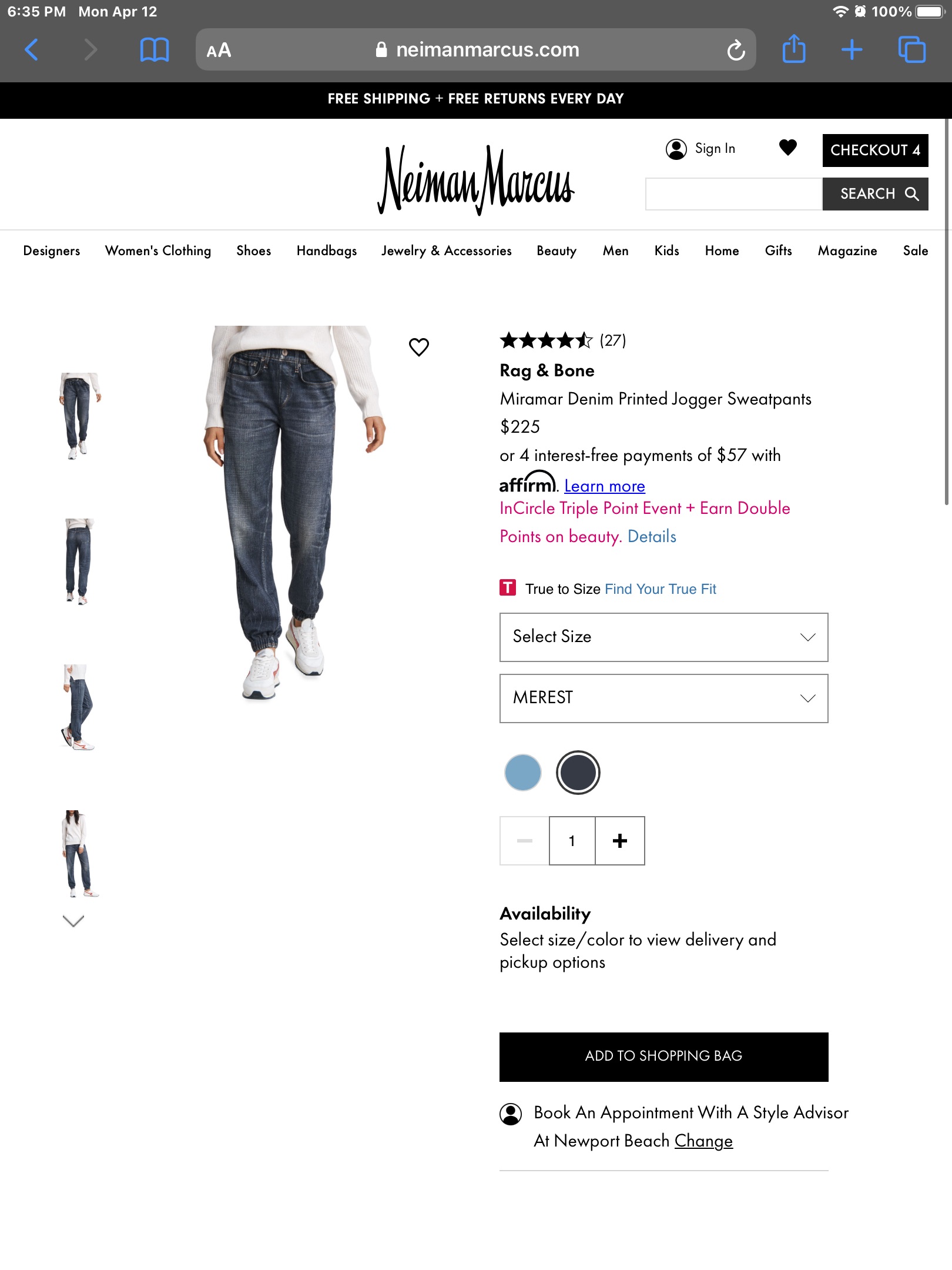Open the Safari bookmarks book icon
The image size is (952, 1270).
coord(154,50)
